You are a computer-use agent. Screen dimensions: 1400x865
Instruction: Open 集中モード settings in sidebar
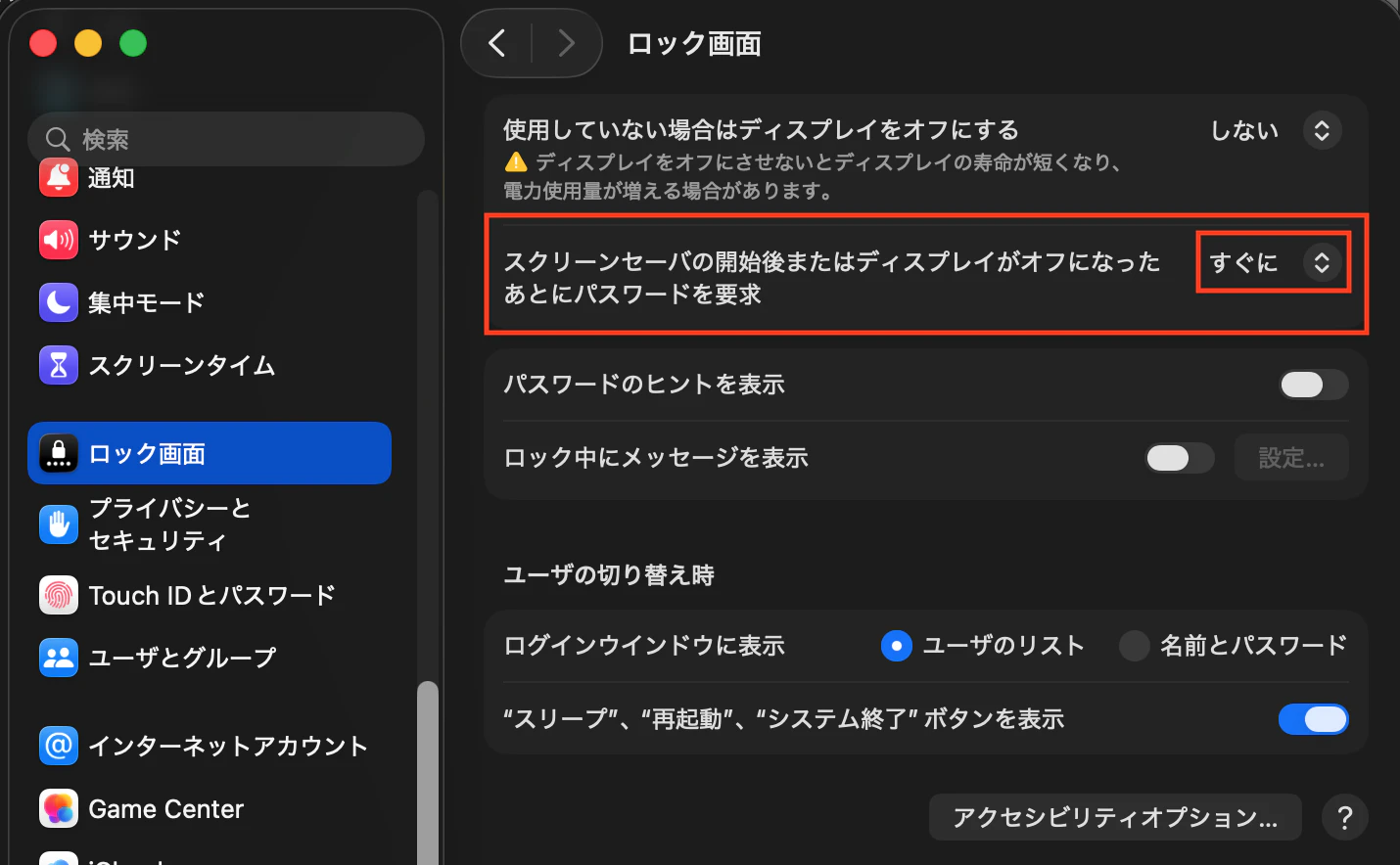pyautogui.click(x=210, y=302)
